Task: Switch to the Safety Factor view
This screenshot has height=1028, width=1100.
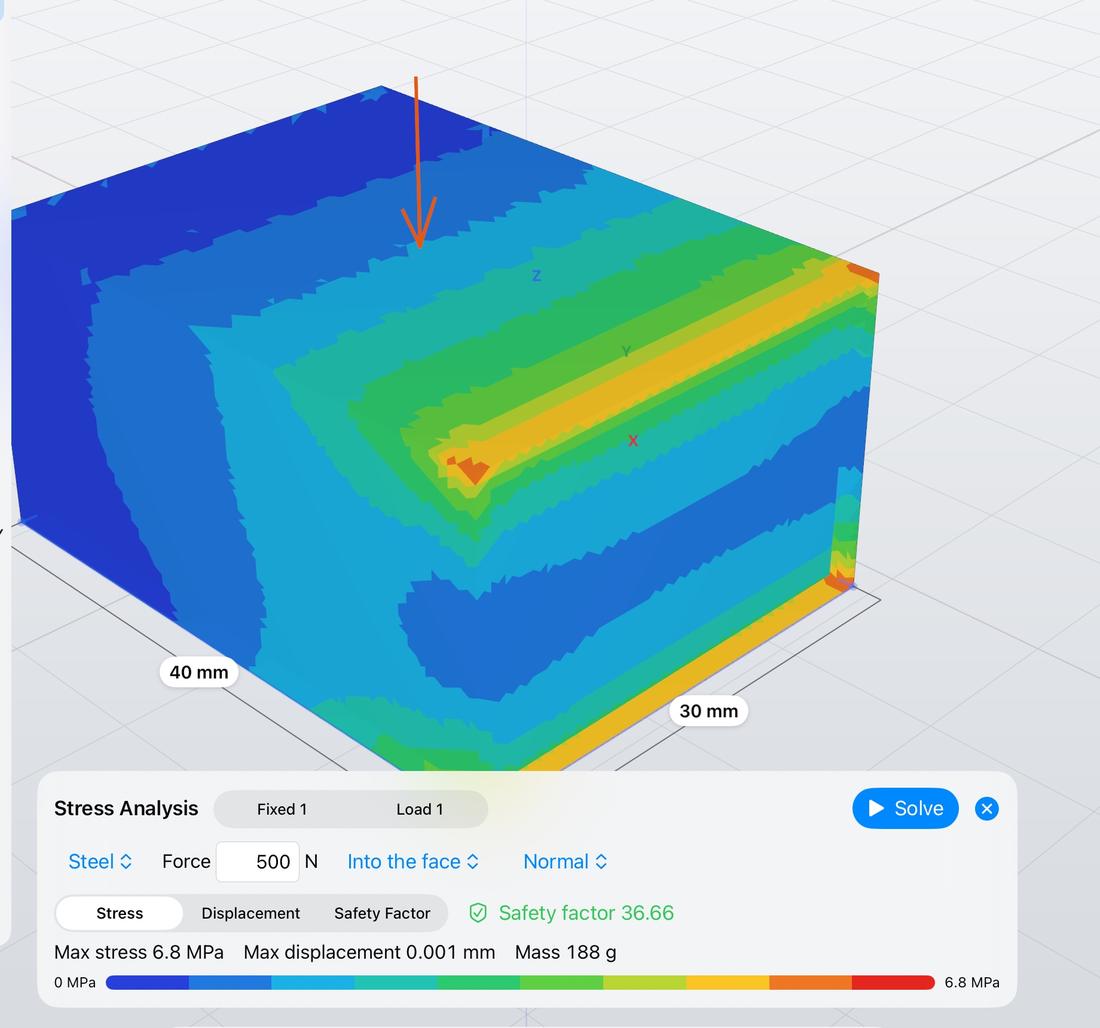Action: [x=382, y=913]
